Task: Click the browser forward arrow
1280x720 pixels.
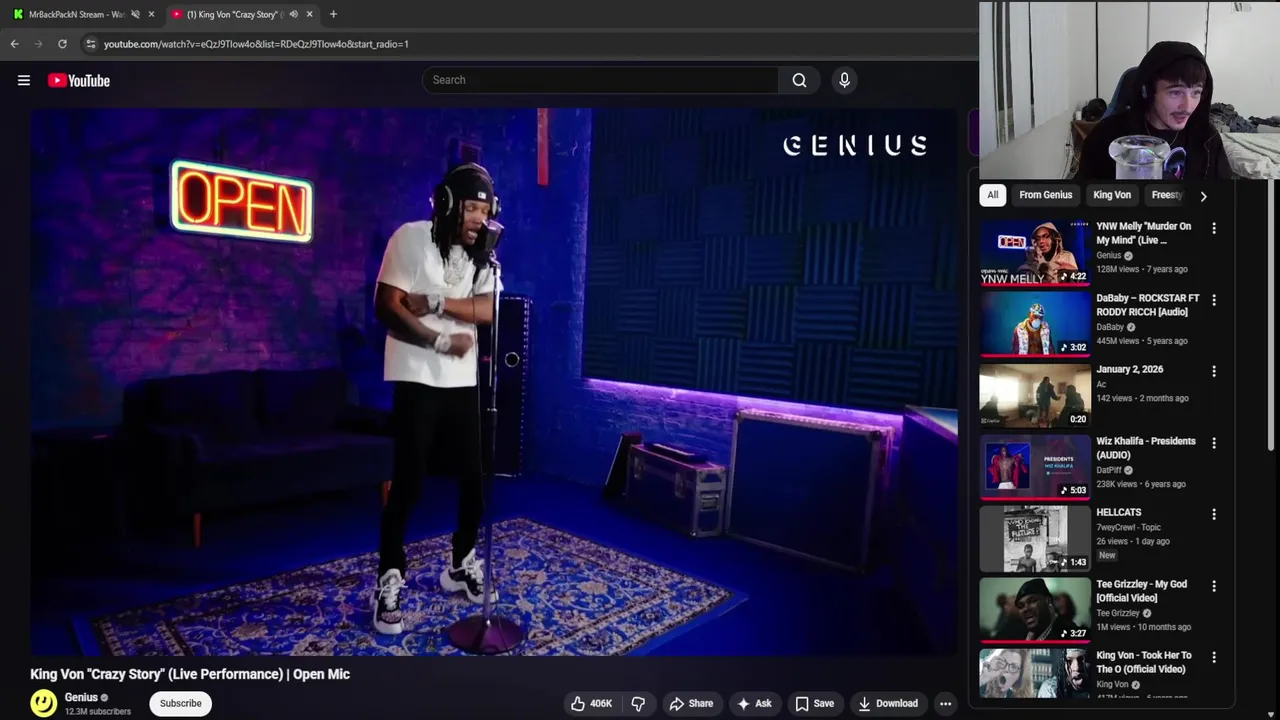Action: (x=38, y=44)
